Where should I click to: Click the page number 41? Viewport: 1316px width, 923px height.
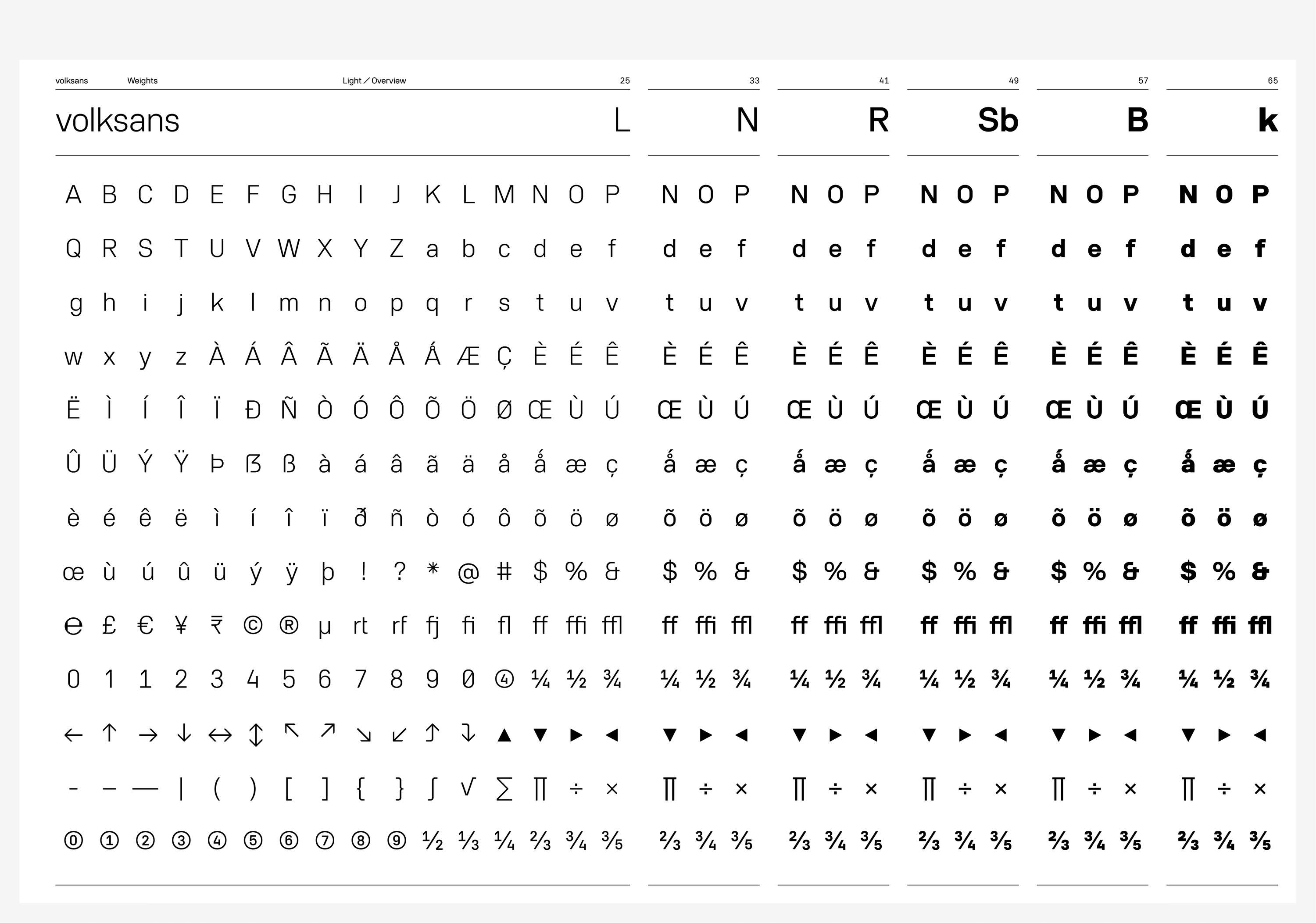(884, 81)
